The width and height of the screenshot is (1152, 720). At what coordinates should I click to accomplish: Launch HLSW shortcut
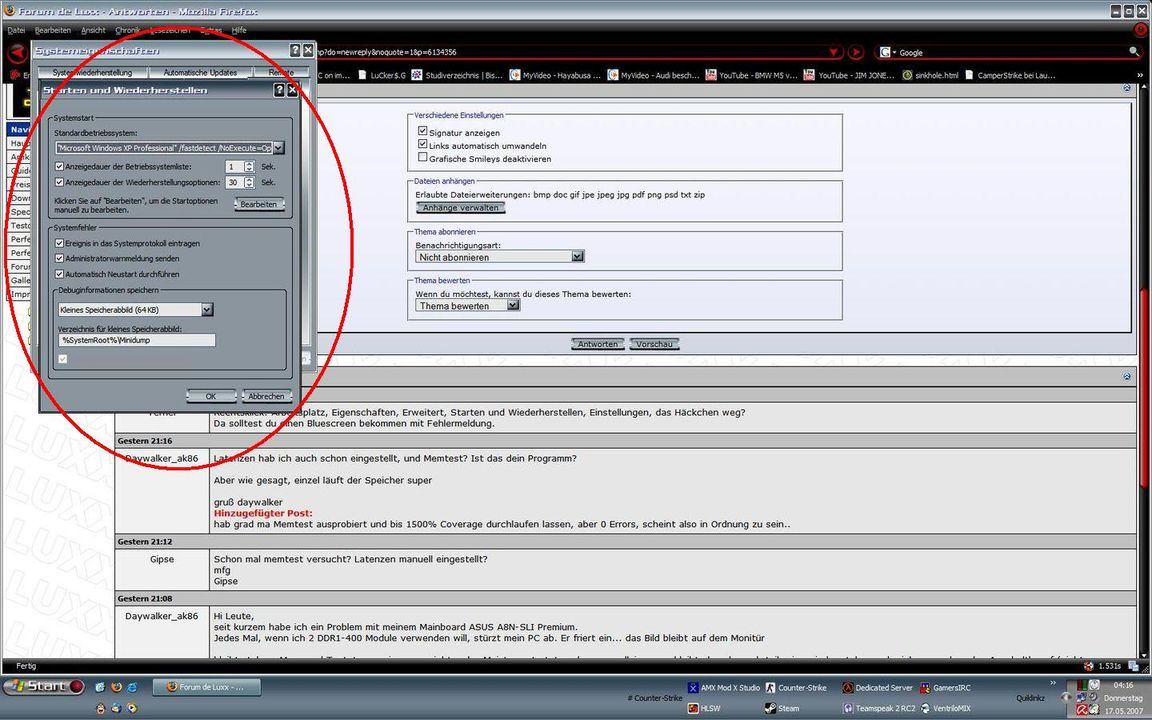tap(705, 708)
